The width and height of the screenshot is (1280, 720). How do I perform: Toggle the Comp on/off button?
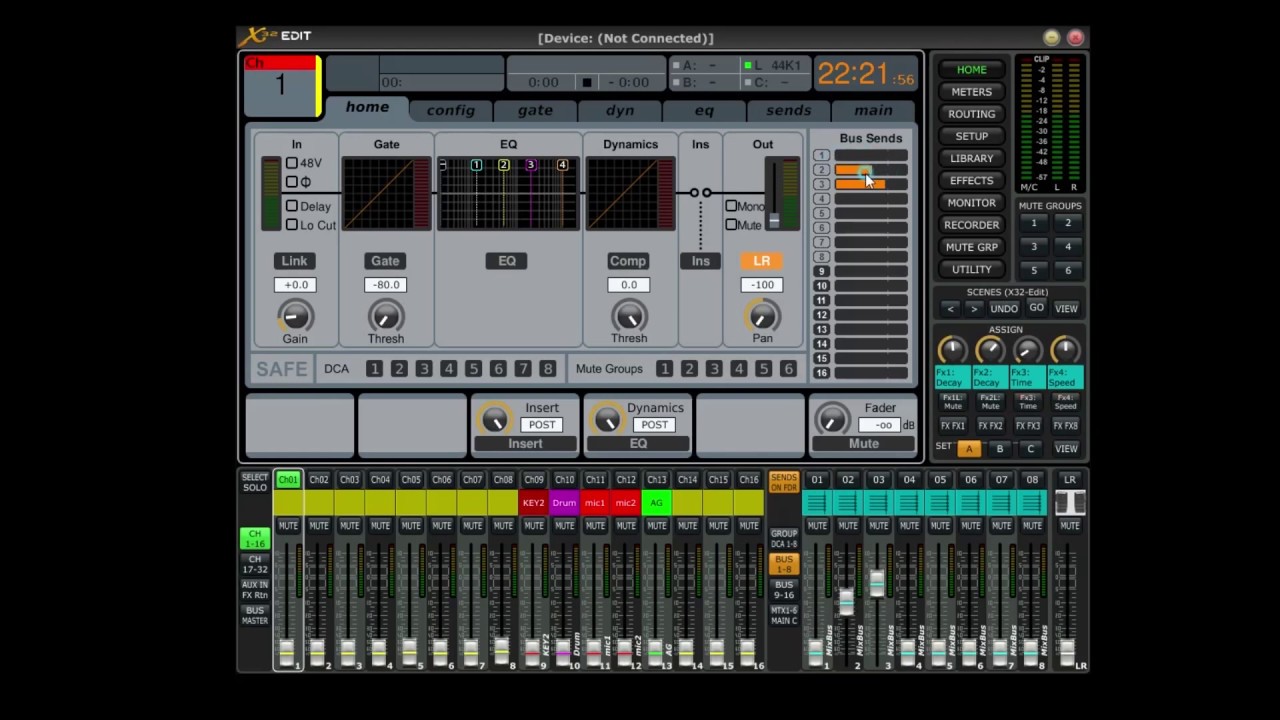(628, 261)
